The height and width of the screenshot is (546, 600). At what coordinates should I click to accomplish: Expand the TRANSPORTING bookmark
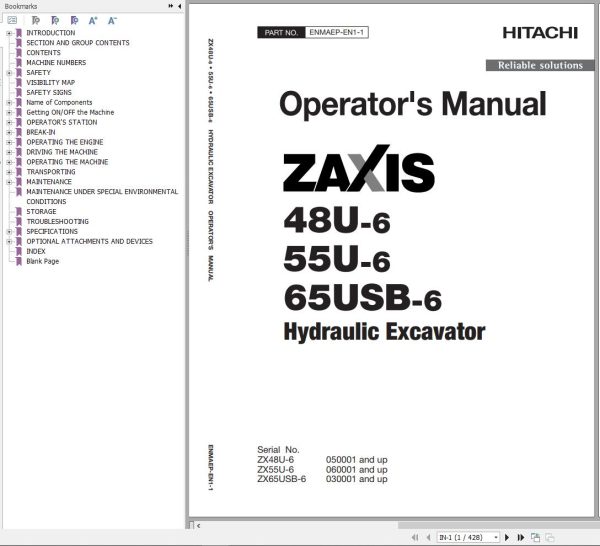[x=9, y=173]
